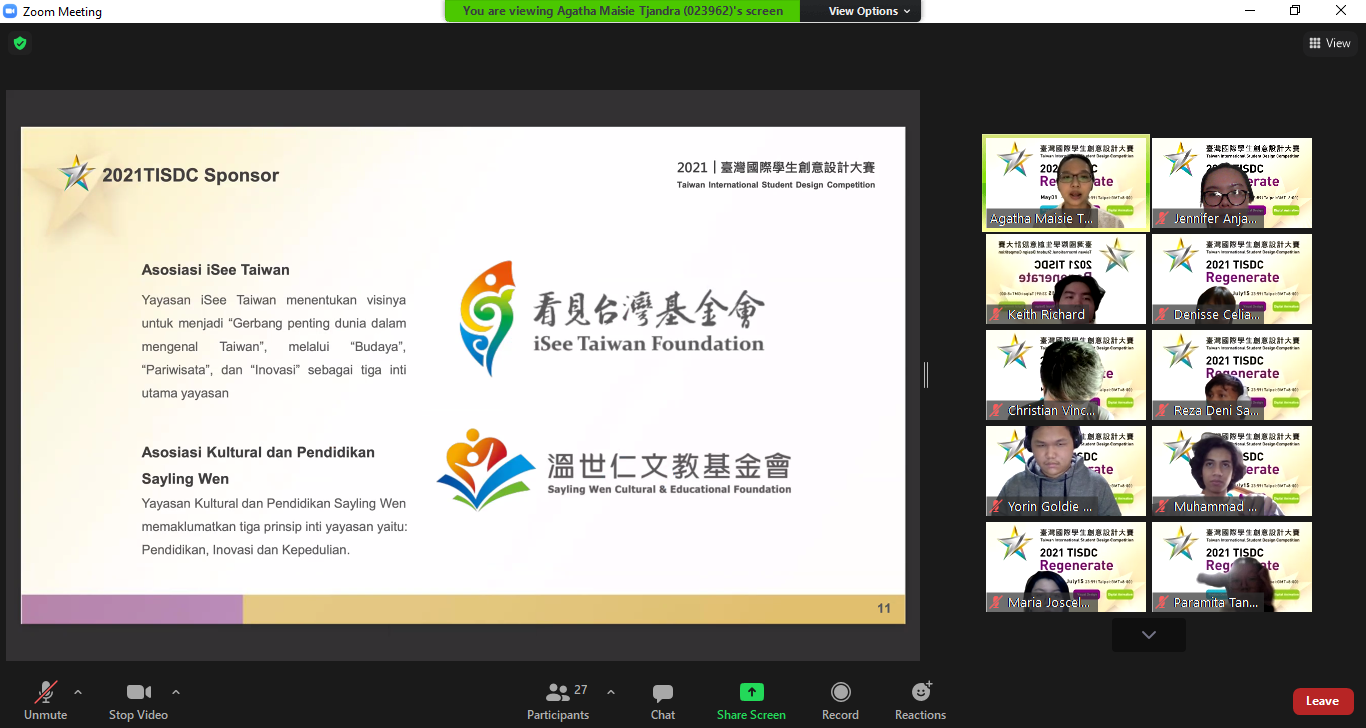
Task: Click the muted mic on Denisse Celia's tile
Action: point(1160,314)
